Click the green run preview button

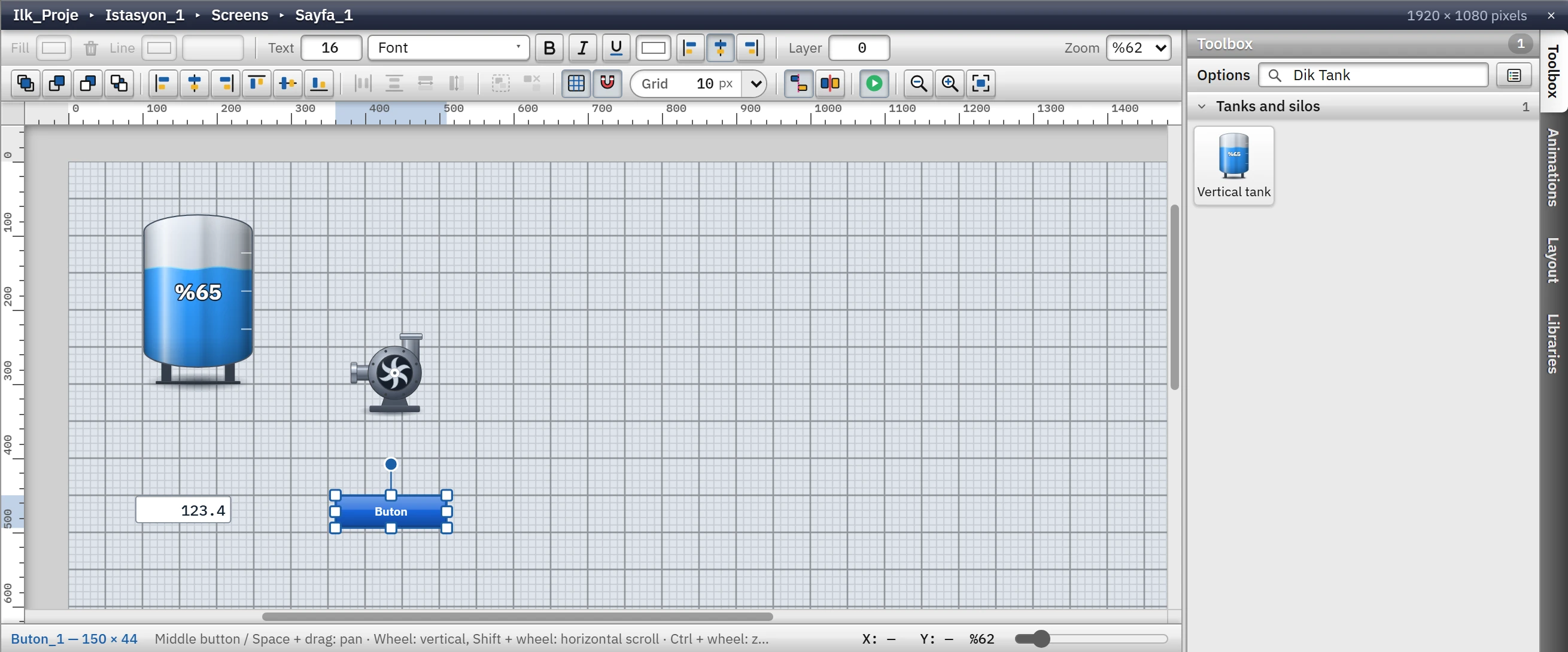[x=874, y=83]
